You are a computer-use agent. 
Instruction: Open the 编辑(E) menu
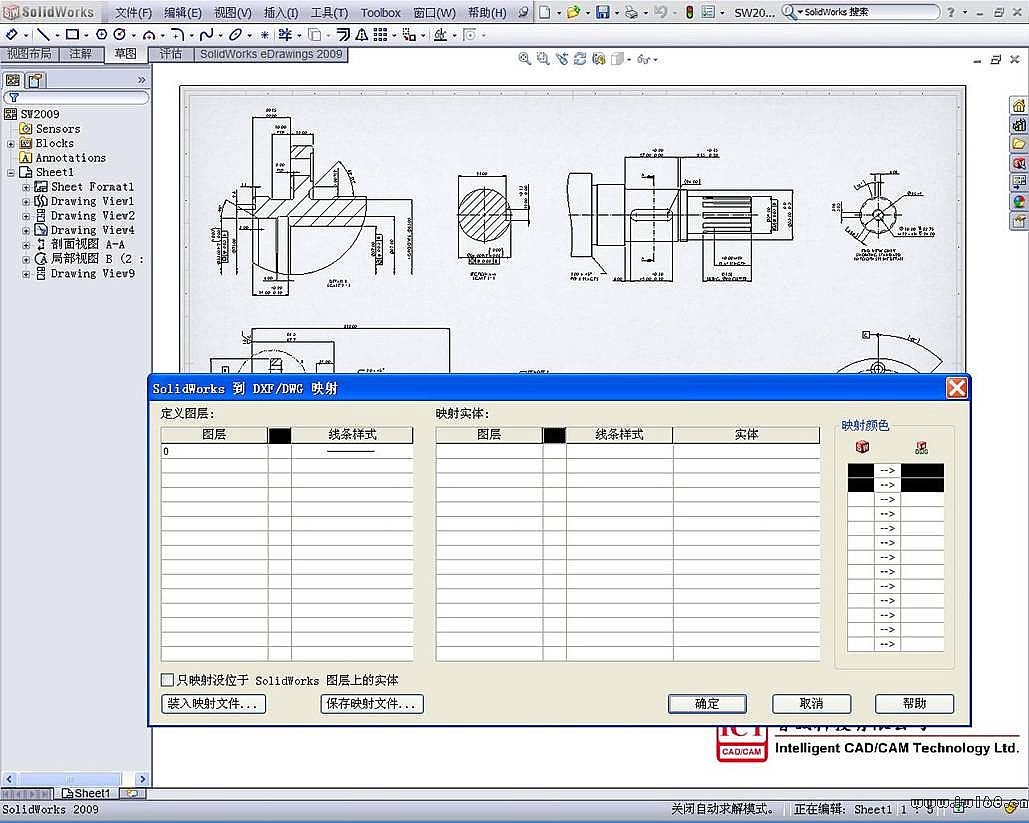pyautogui.click(x=182, y=12)
